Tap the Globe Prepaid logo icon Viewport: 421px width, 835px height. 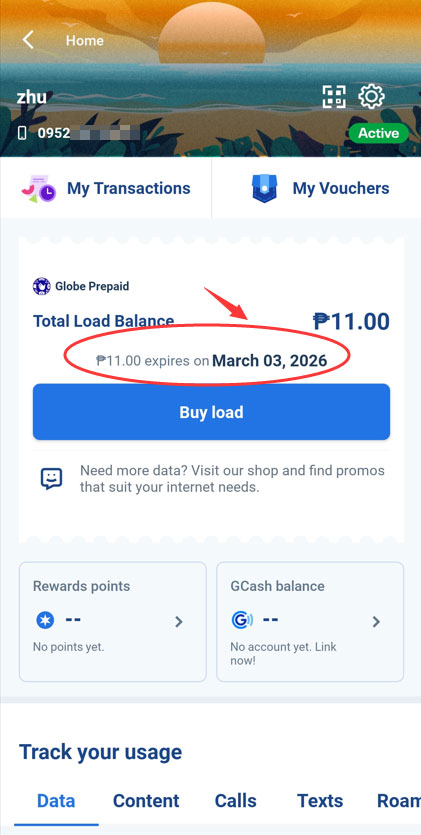(42, 286)
